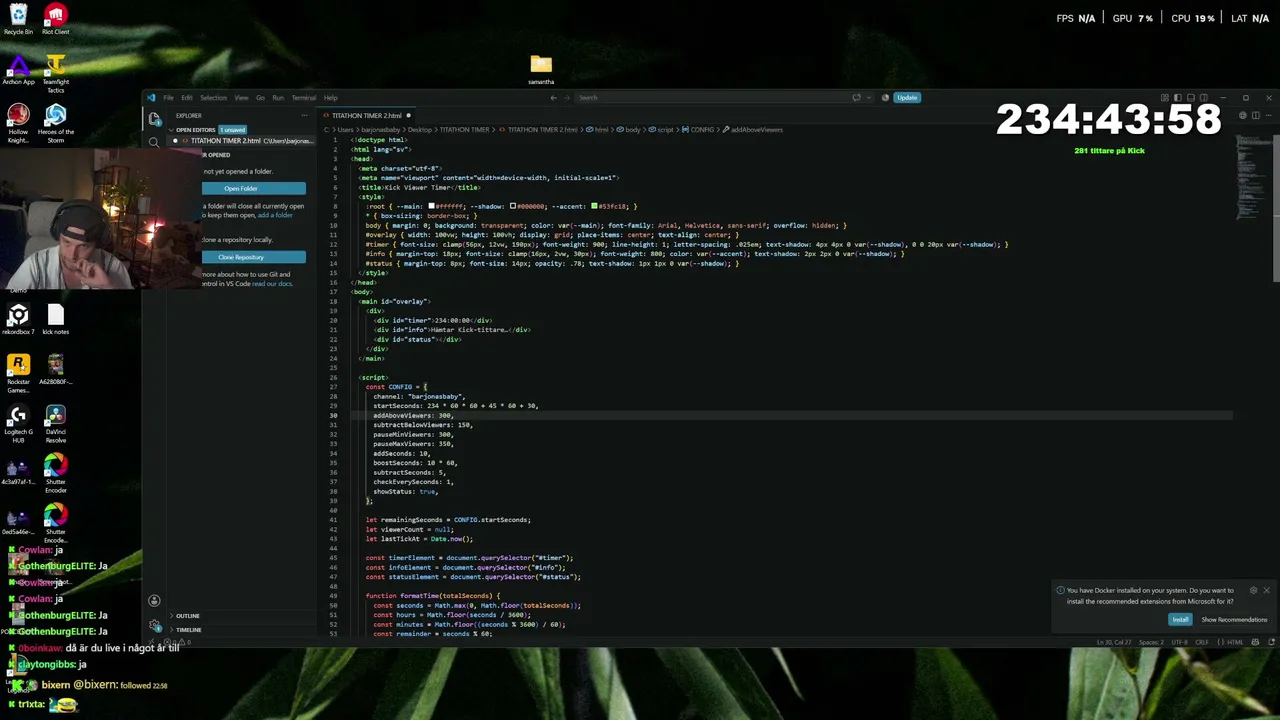The image size is (1280, 720).
Task: Click the #ffffff main color swatch
Action: [x=431, y=207]
